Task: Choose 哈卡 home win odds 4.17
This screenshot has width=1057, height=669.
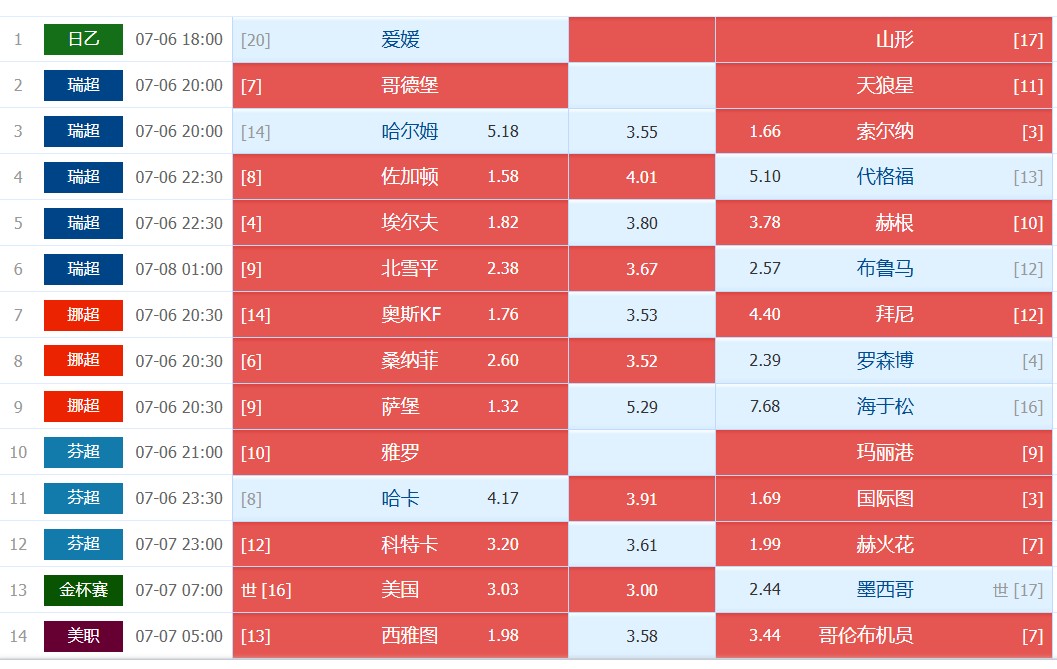Action: [400, 498]
